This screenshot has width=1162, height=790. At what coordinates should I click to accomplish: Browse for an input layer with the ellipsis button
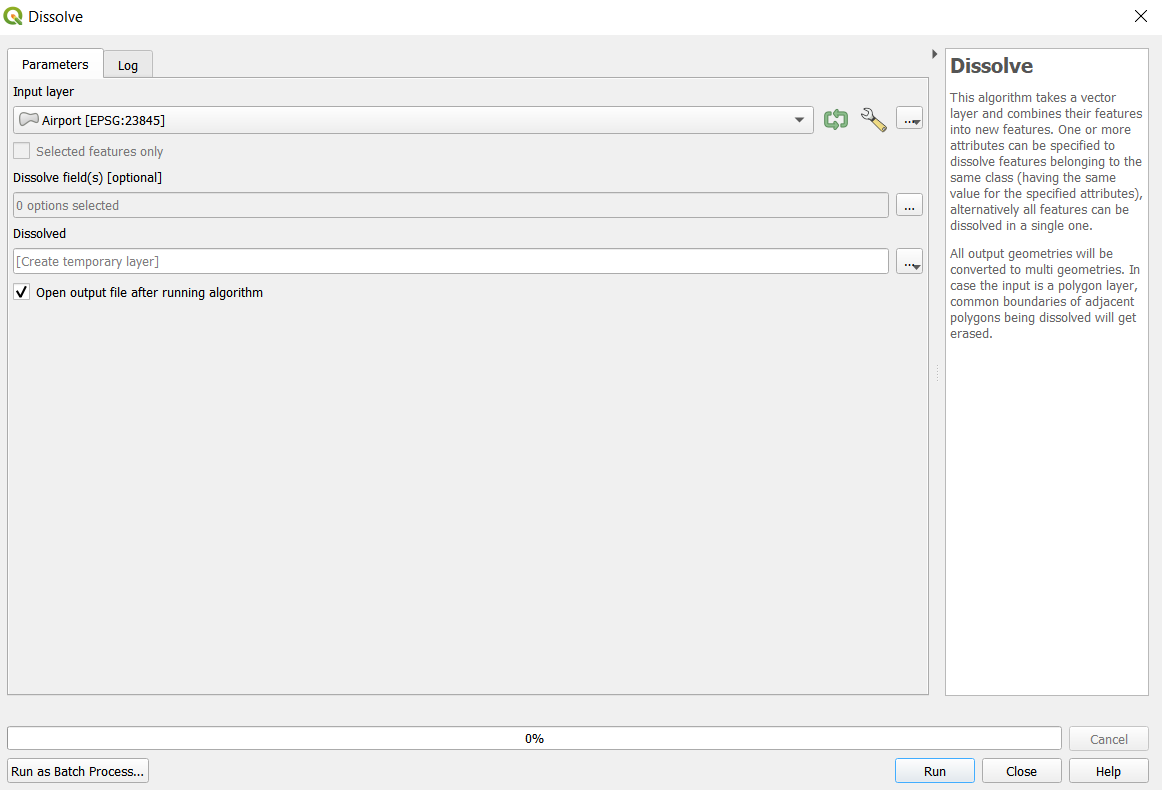pos(909,120)
